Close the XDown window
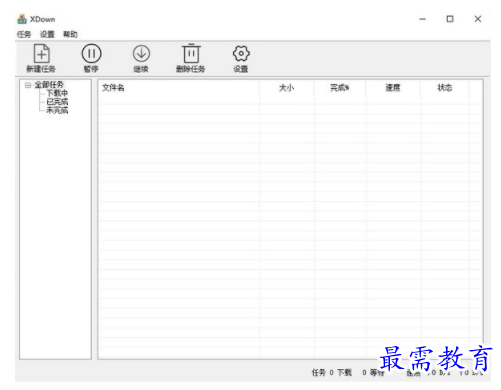This screenshot has width=501, height=390. coord(478,19)
